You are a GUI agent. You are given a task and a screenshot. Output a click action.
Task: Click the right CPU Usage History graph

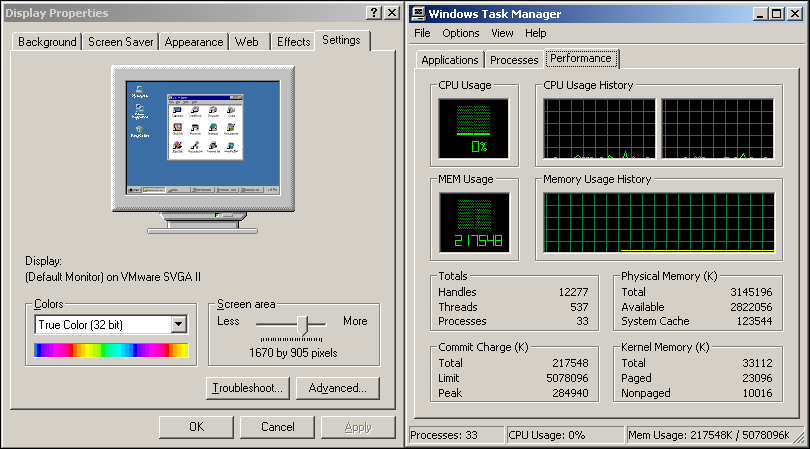pyautogui.click(x=718, y=129)
